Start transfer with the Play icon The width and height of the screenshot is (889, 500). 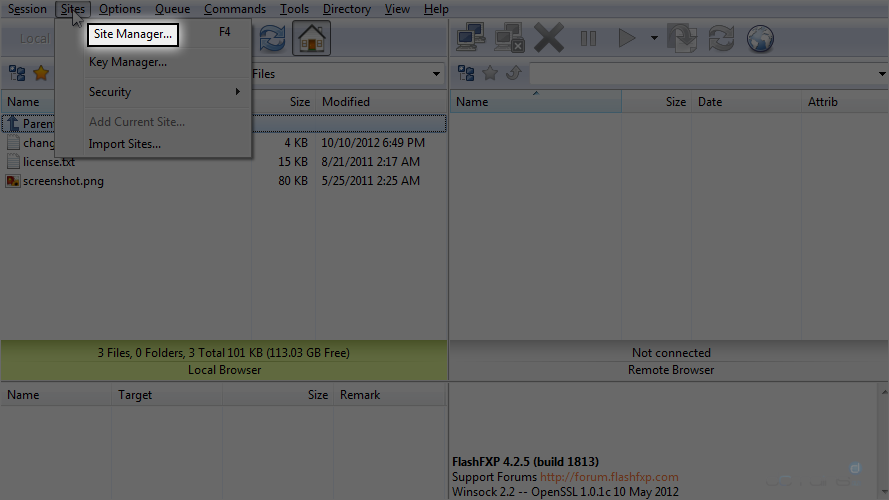point(627,39)
